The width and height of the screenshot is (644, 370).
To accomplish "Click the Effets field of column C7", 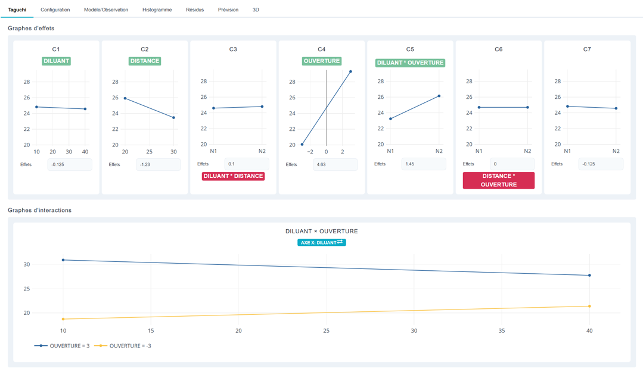I will coord(601,164).
